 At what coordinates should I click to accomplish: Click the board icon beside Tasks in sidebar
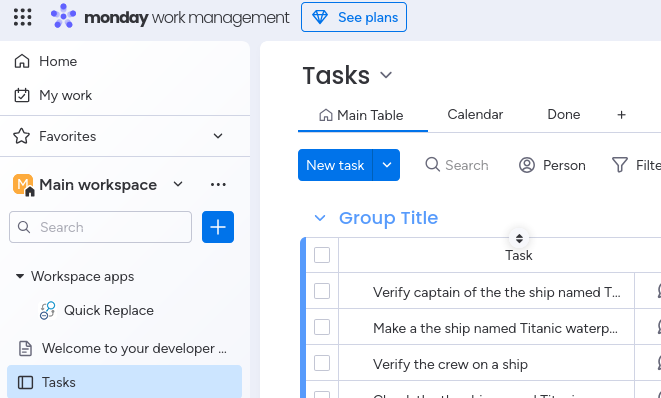click(x=25, y=382)
